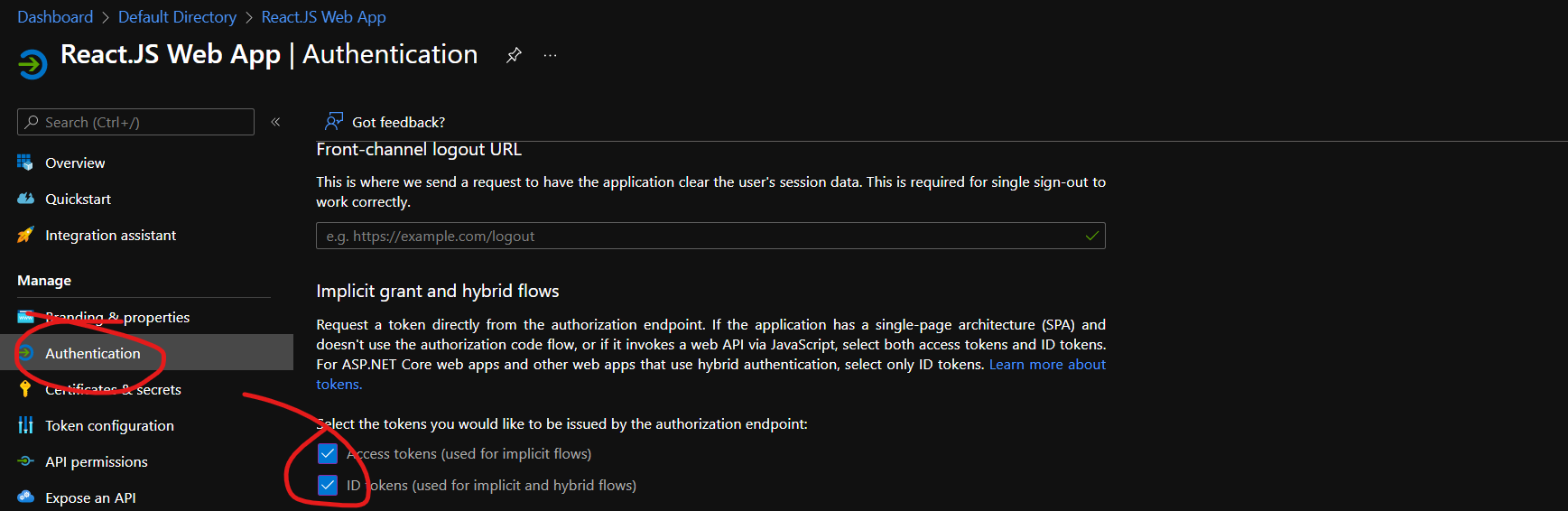Click the Quickstart cloud icon

point(25,199)
